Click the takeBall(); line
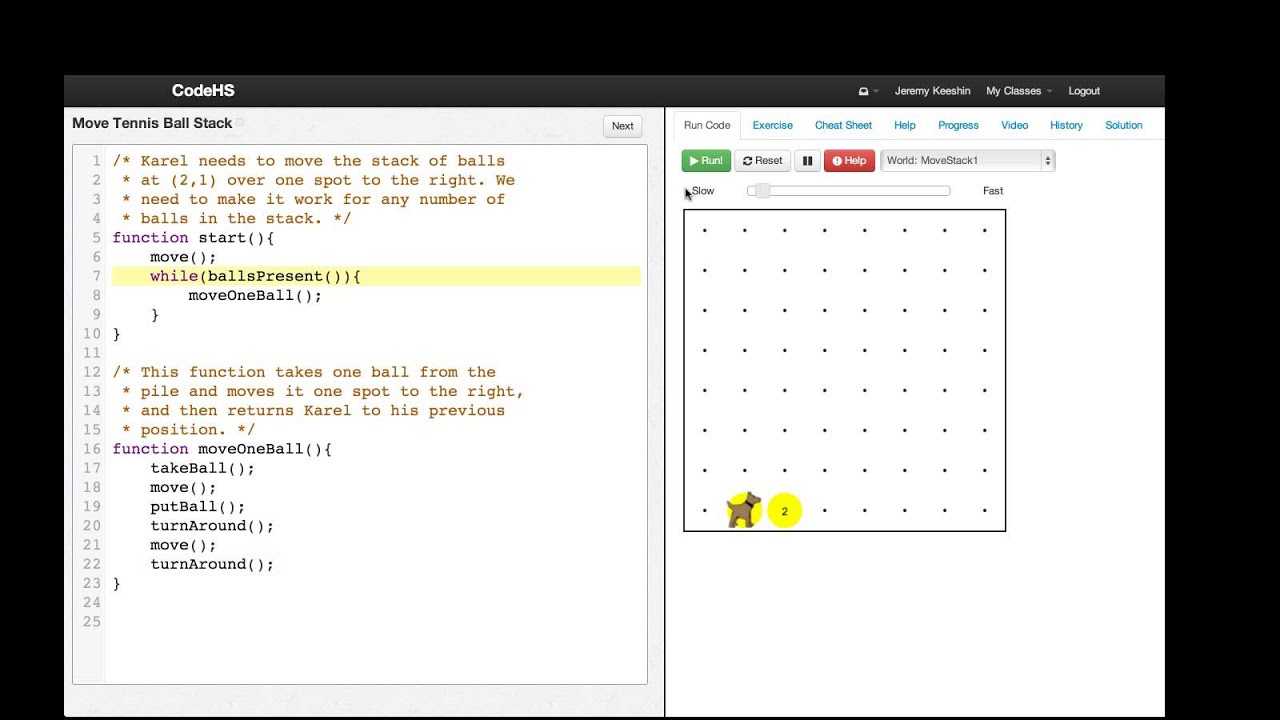 point(202,468)
